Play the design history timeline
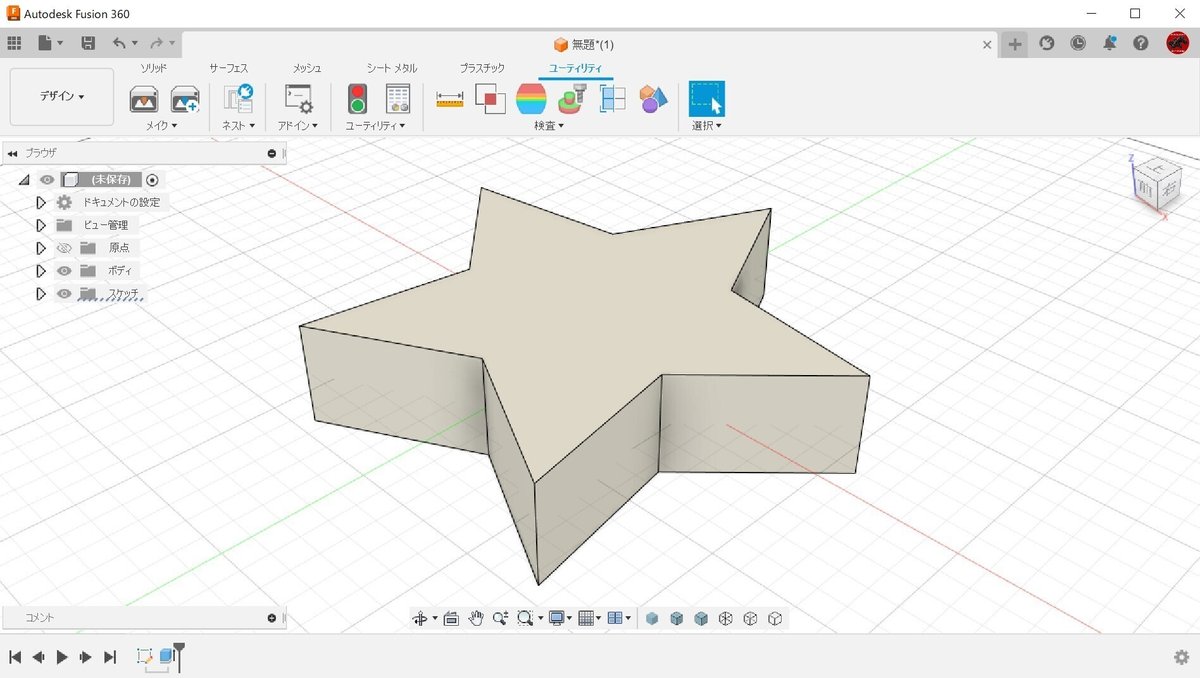Viewport: 1200px width, 678px height. [x=62, y=657]
